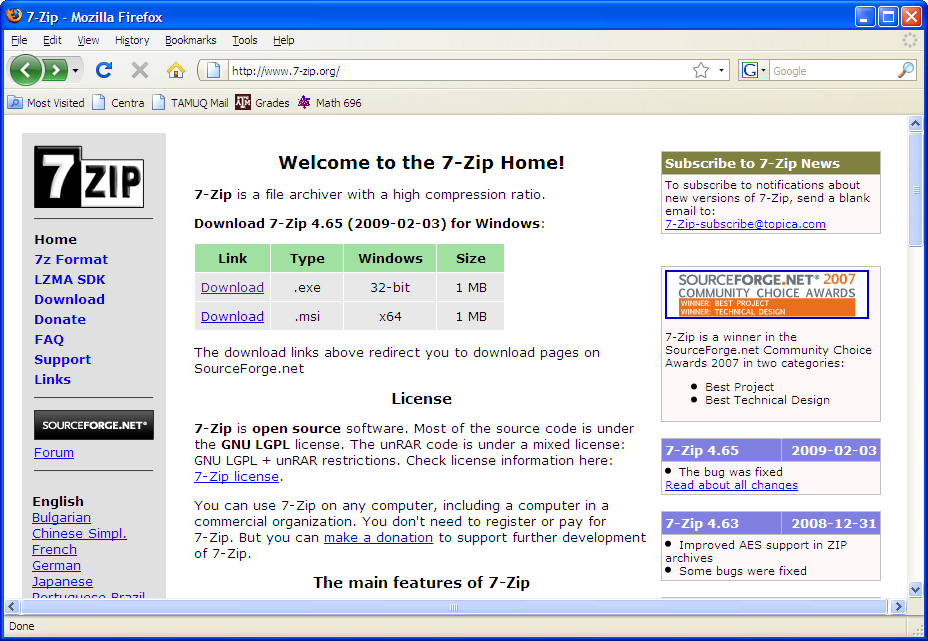
Task: Open the Centra bookmark
Action: (118, 103)
